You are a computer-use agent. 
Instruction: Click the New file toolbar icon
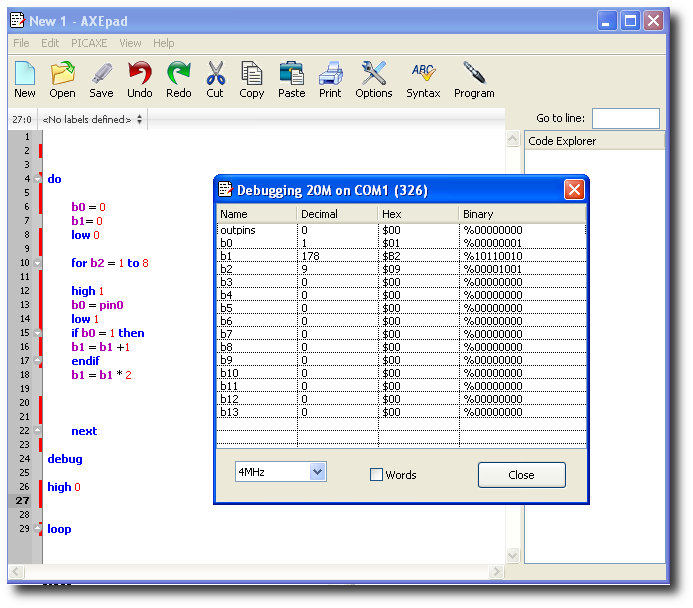(25, 79)
